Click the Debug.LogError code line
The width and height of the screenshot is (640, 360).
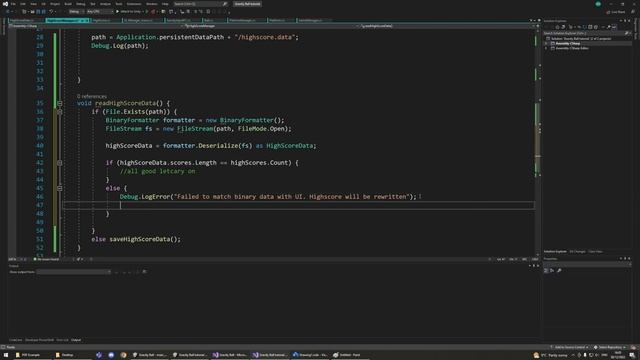[268, 197]
